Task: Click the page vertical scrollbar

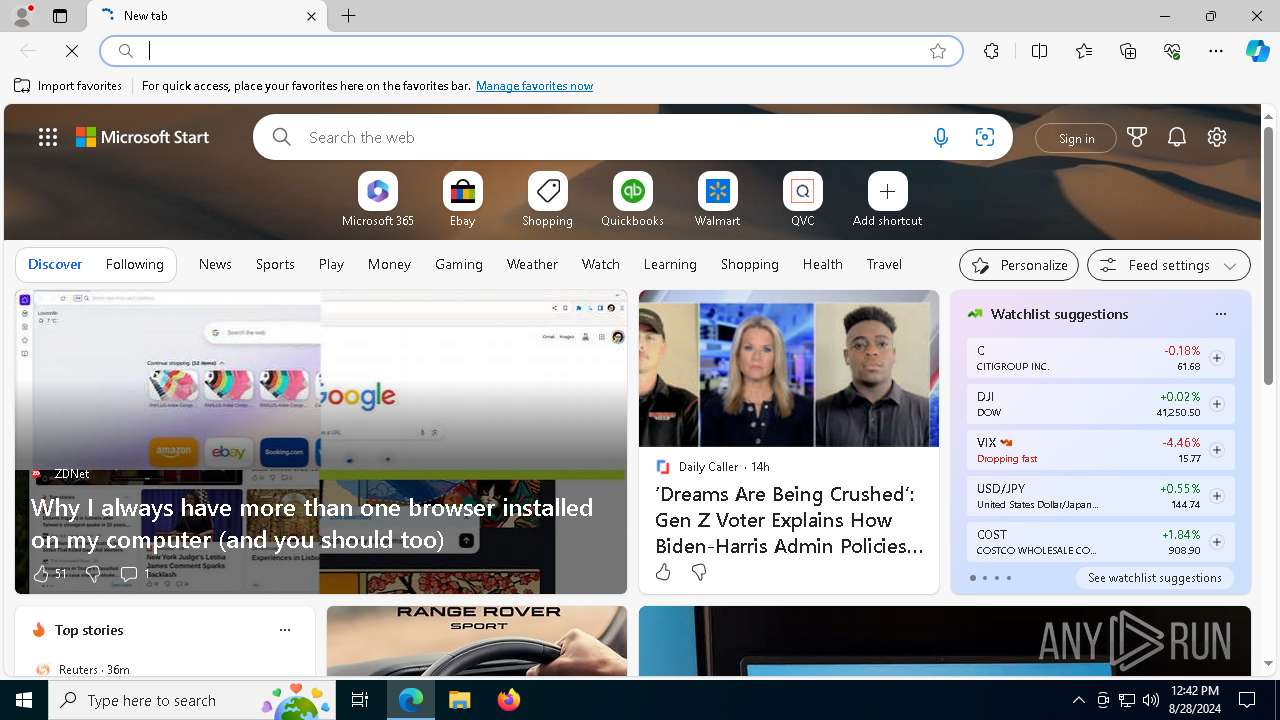Action: point(1268,257)
